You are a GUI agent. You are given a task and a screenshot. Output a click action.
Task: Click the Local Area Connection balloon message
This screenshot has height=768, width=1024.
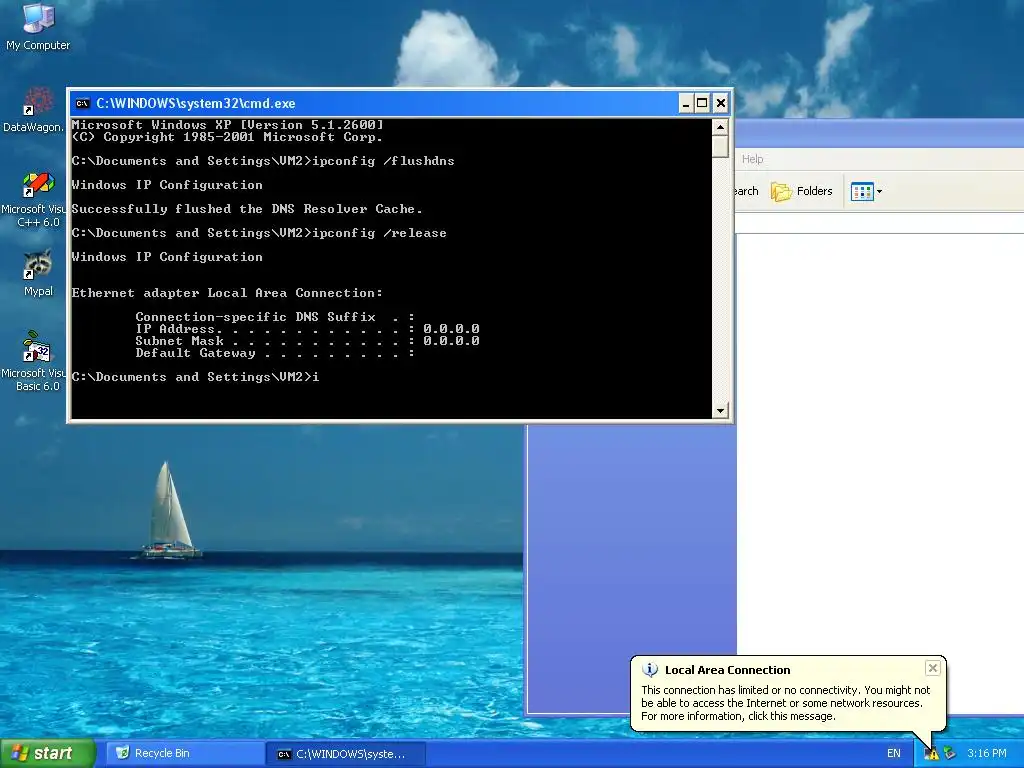786,703
